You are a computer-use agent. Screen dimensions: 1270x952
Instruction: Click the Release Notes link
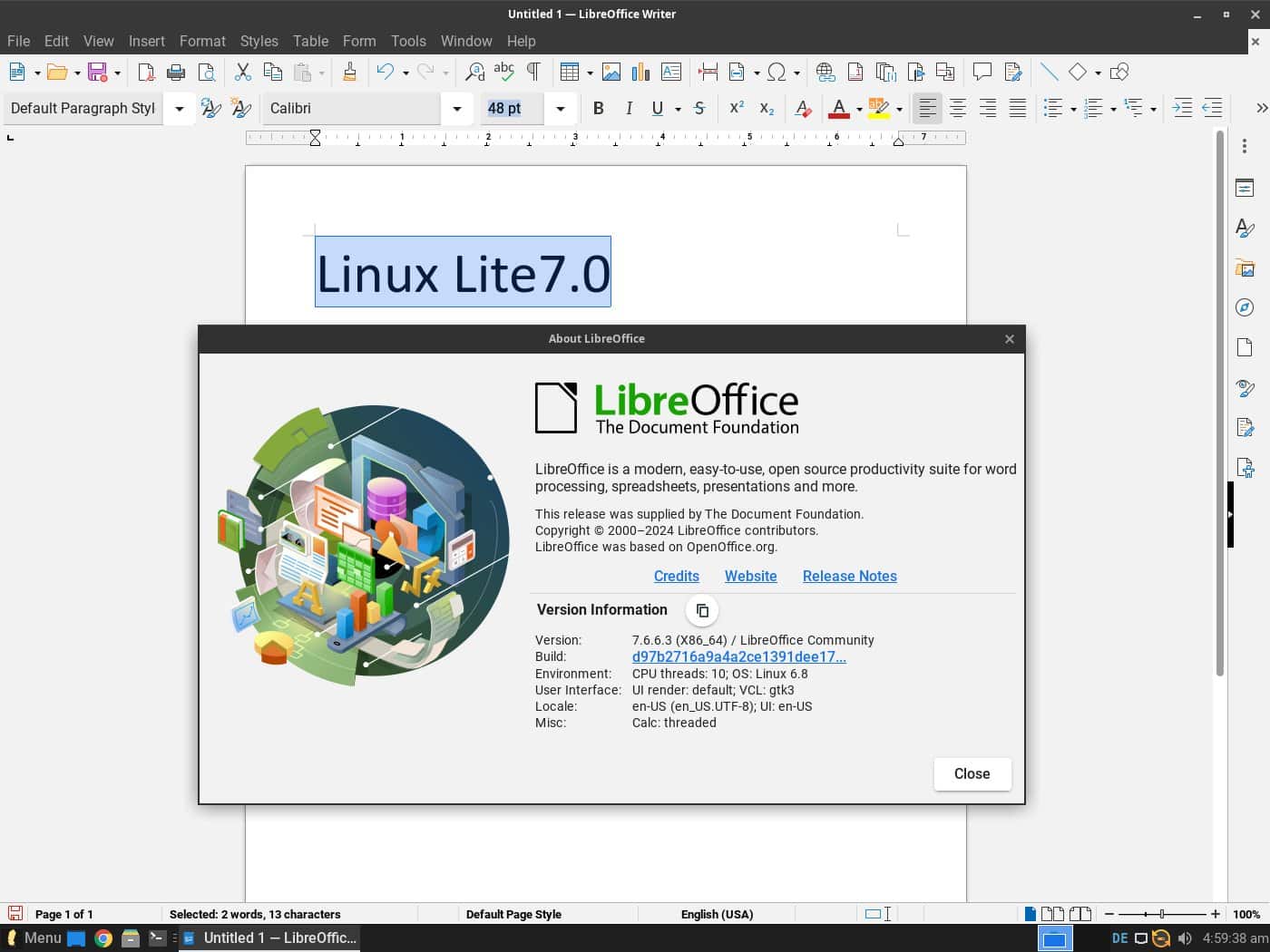[849, 576]
